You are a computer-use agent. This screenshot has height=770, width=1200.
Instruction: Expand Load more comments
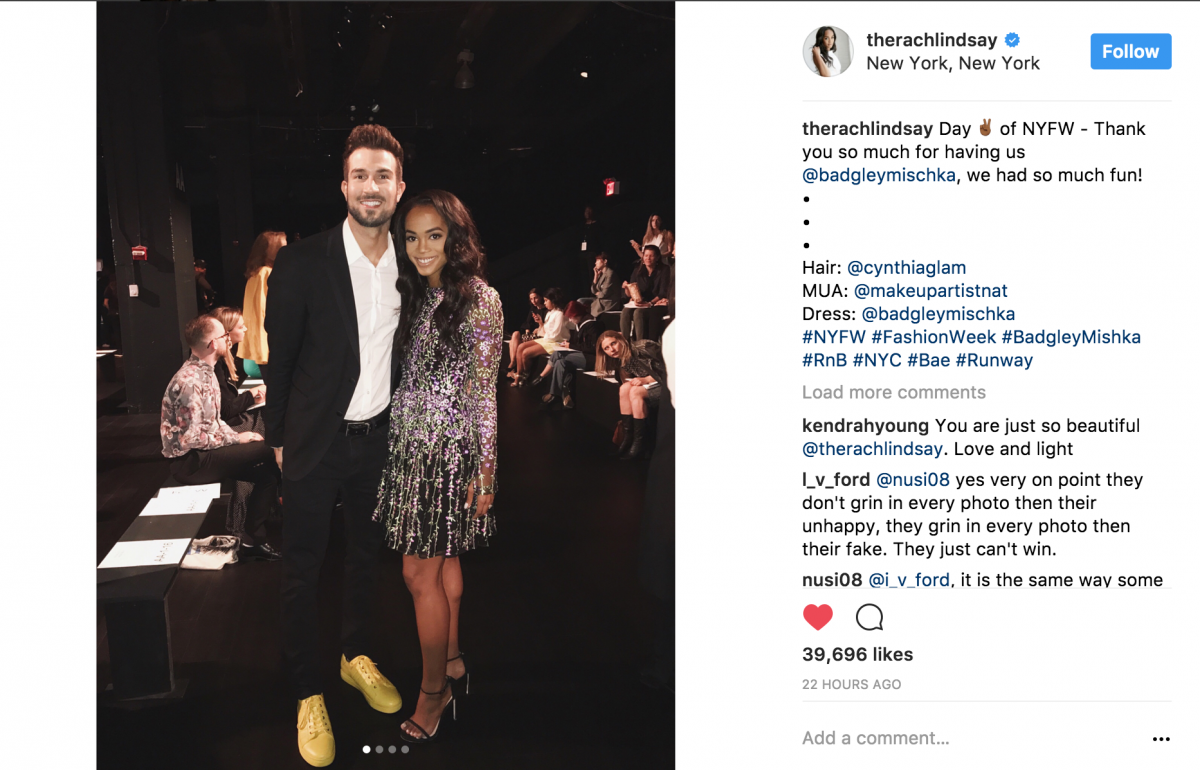[894, 392]
